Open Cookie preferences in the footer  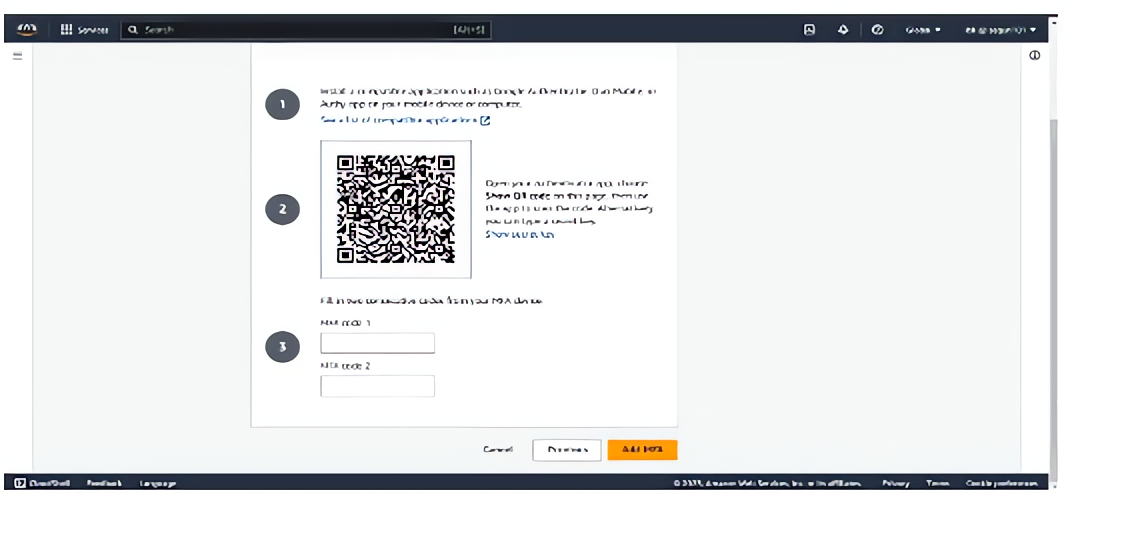(x=1002, y=483)
